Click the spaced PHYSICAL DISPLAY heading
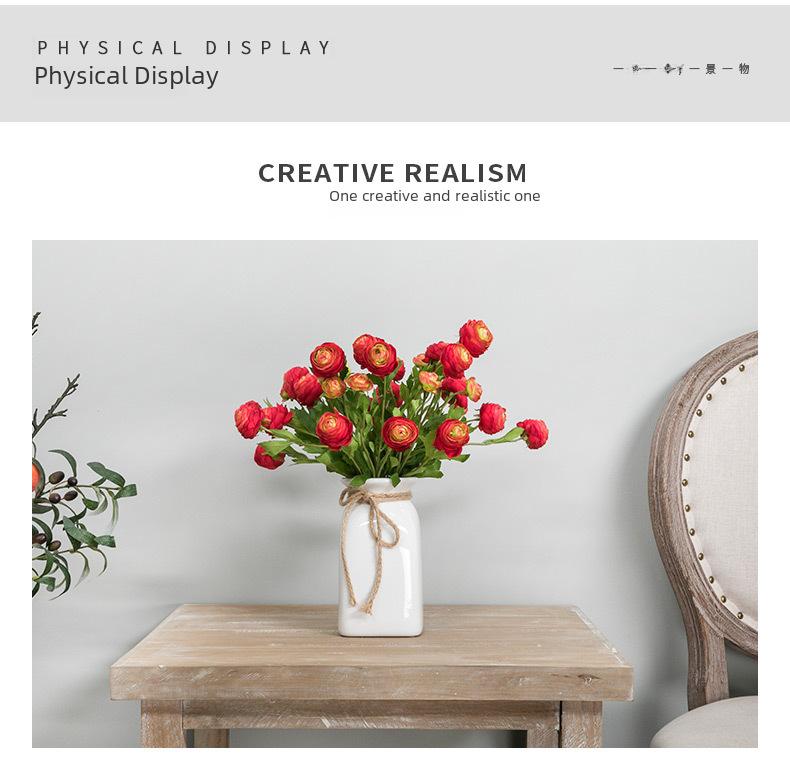The height and width of the screenshot is (768, 790). pos(184,48)
